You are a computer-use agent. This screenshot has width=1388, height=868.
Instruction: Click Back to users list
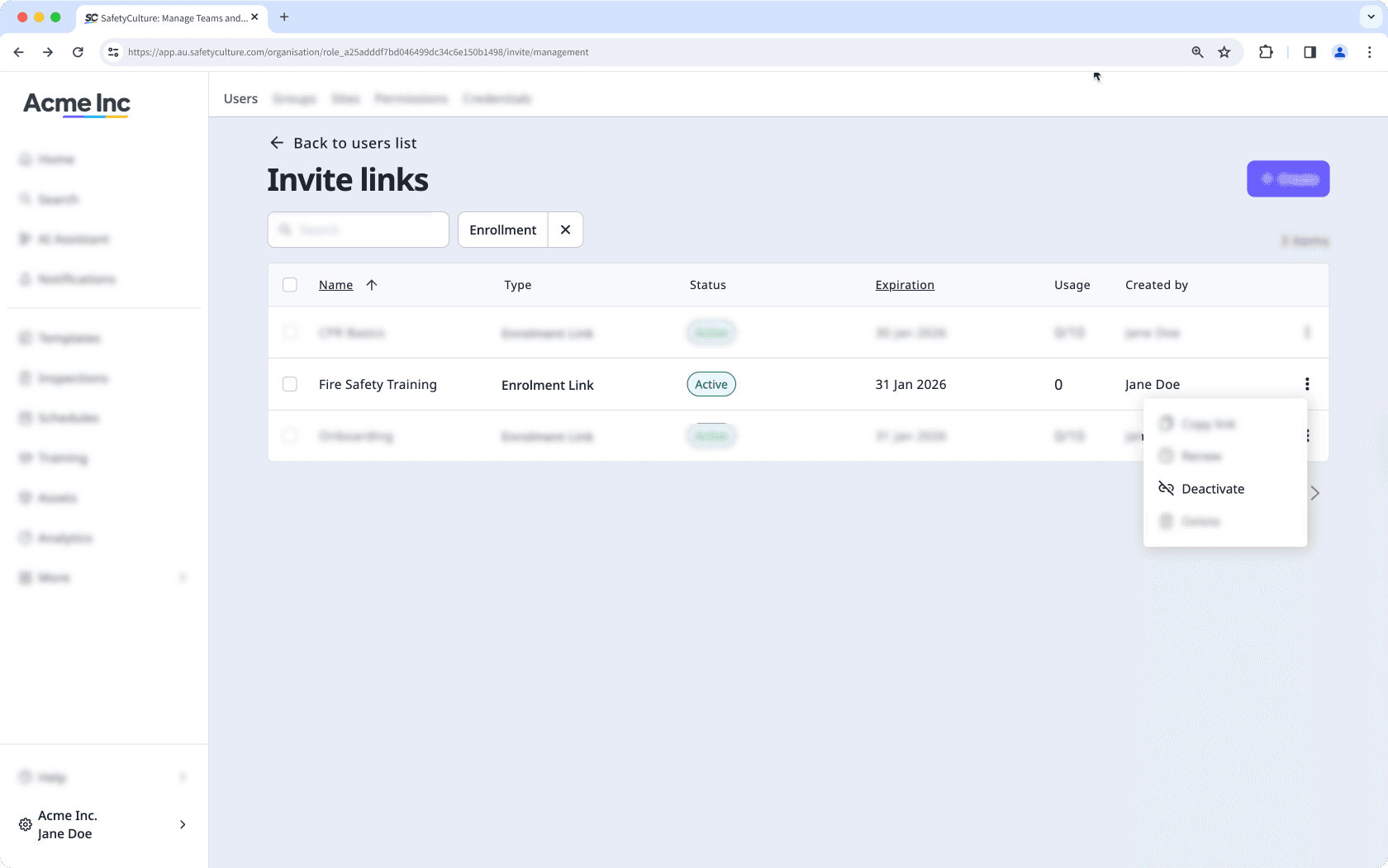344,143
